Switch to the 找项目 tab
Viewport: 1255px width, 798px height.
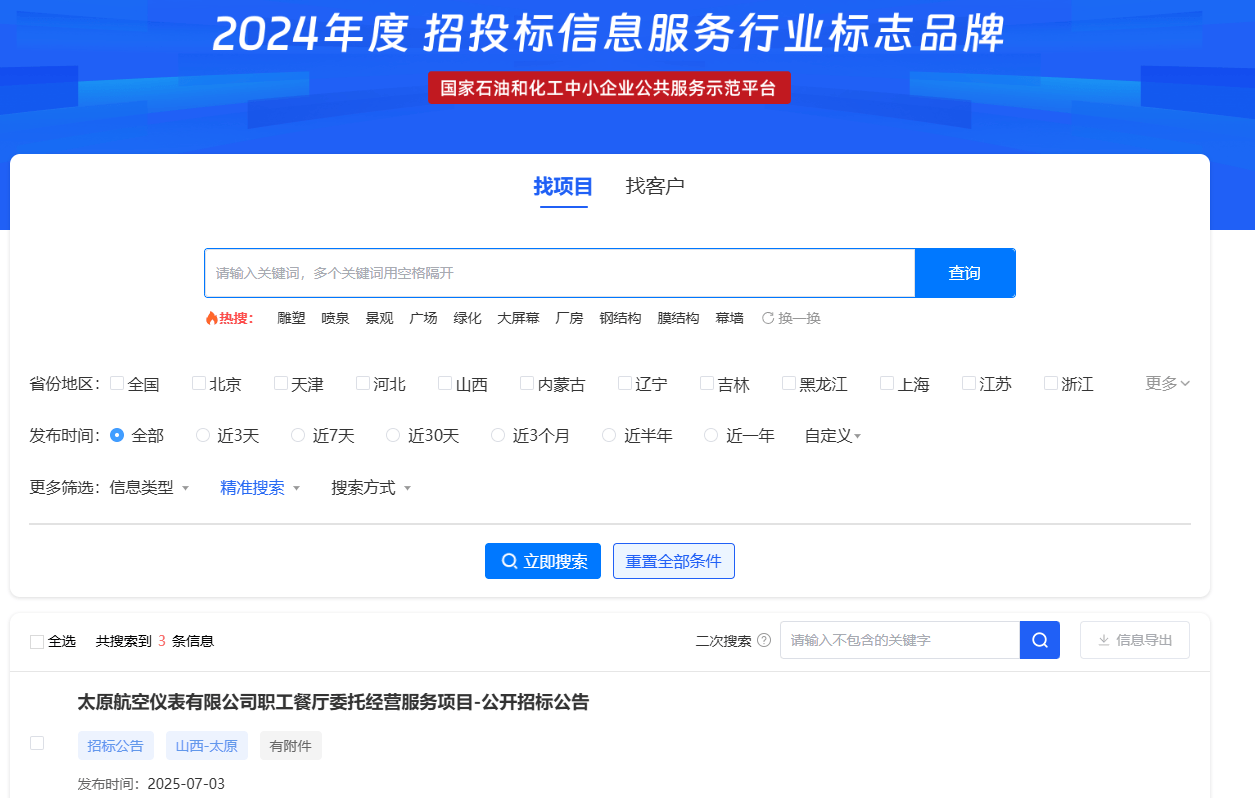[564, 186]
